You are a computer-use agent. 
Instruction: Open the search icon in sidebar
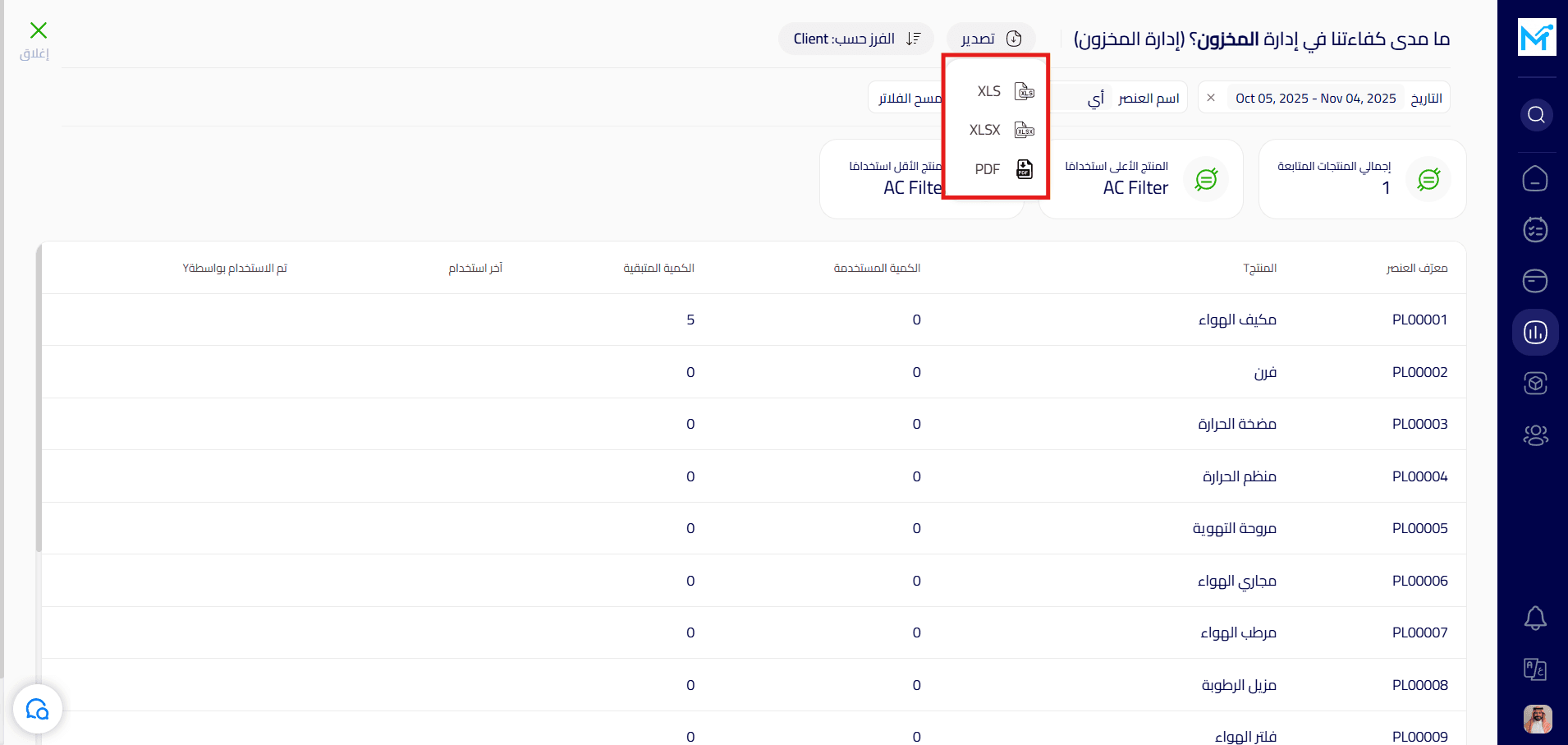[x=1536, y=114]
